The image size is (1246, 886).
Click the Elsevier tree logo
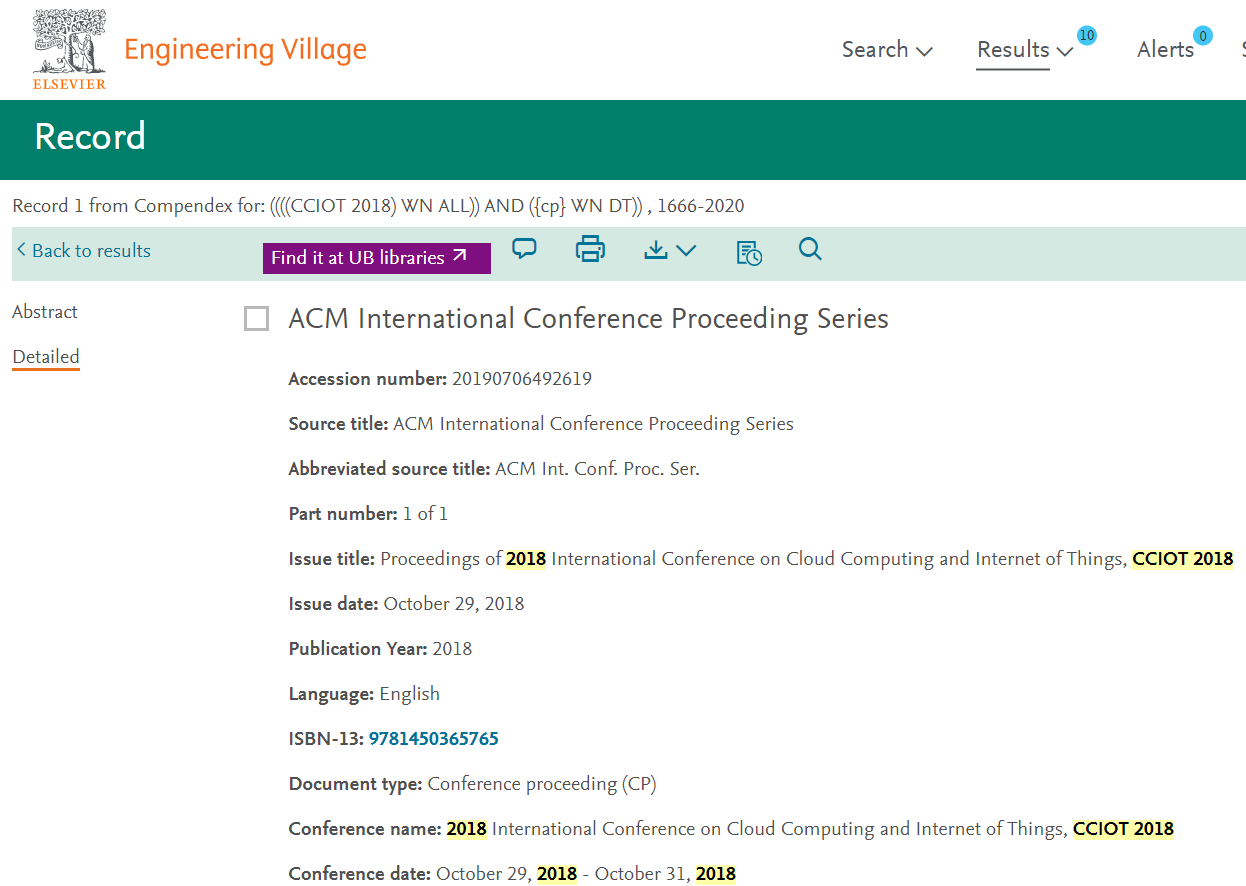[x=70, y=49]
